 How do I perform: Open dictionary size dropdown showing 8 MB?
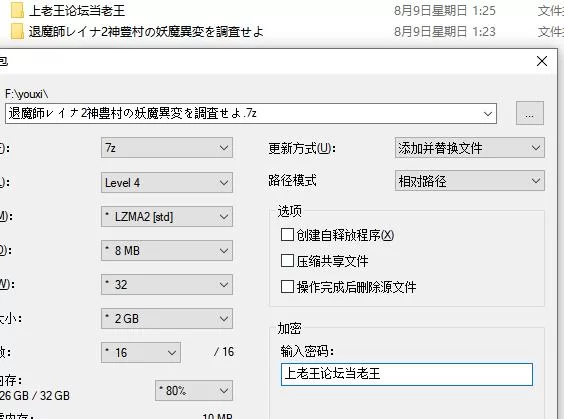coord(167,250)
